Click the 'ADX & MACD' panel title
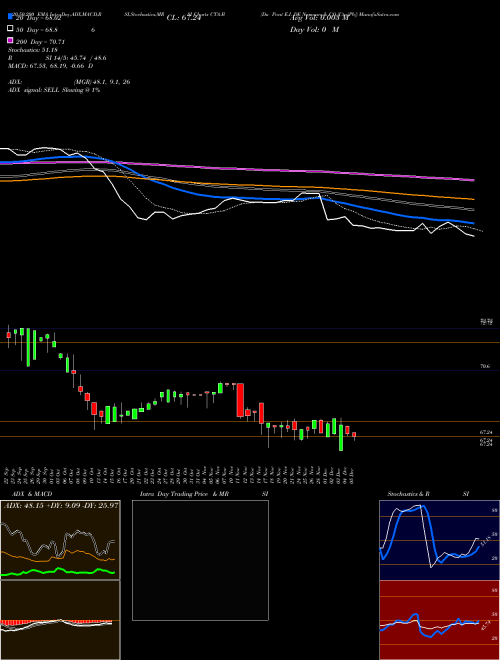Screen dimensions: 500x660 coord(32,494)
